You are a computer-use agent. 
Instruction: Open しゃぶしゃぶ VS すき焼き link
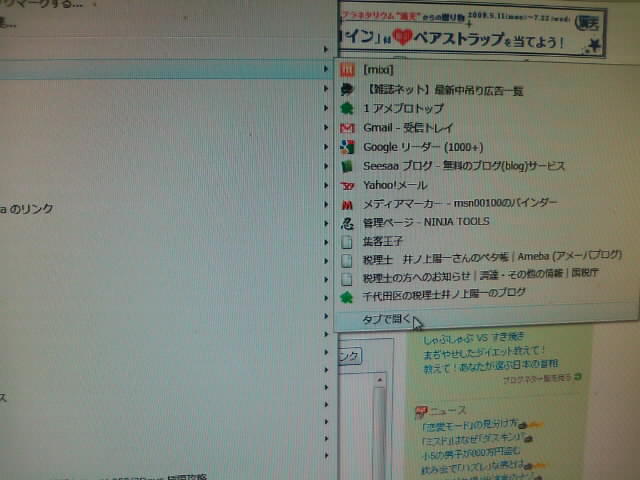(473, 338)
